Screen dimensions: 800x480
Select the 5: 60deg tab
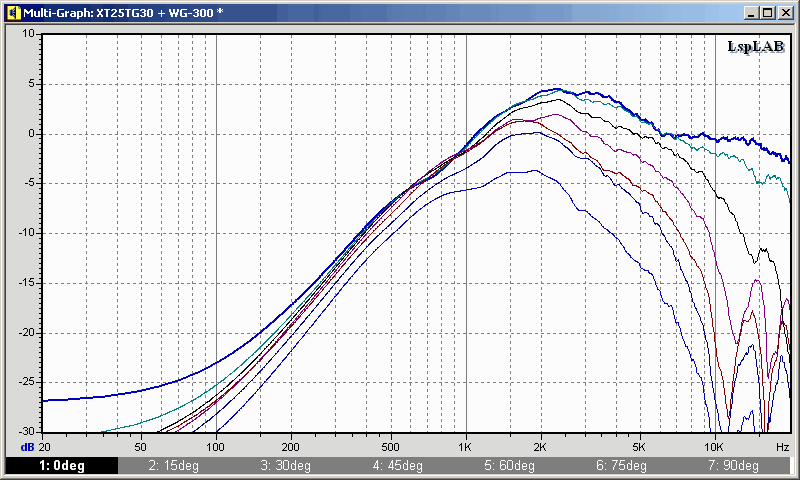(x=509, y=465)
